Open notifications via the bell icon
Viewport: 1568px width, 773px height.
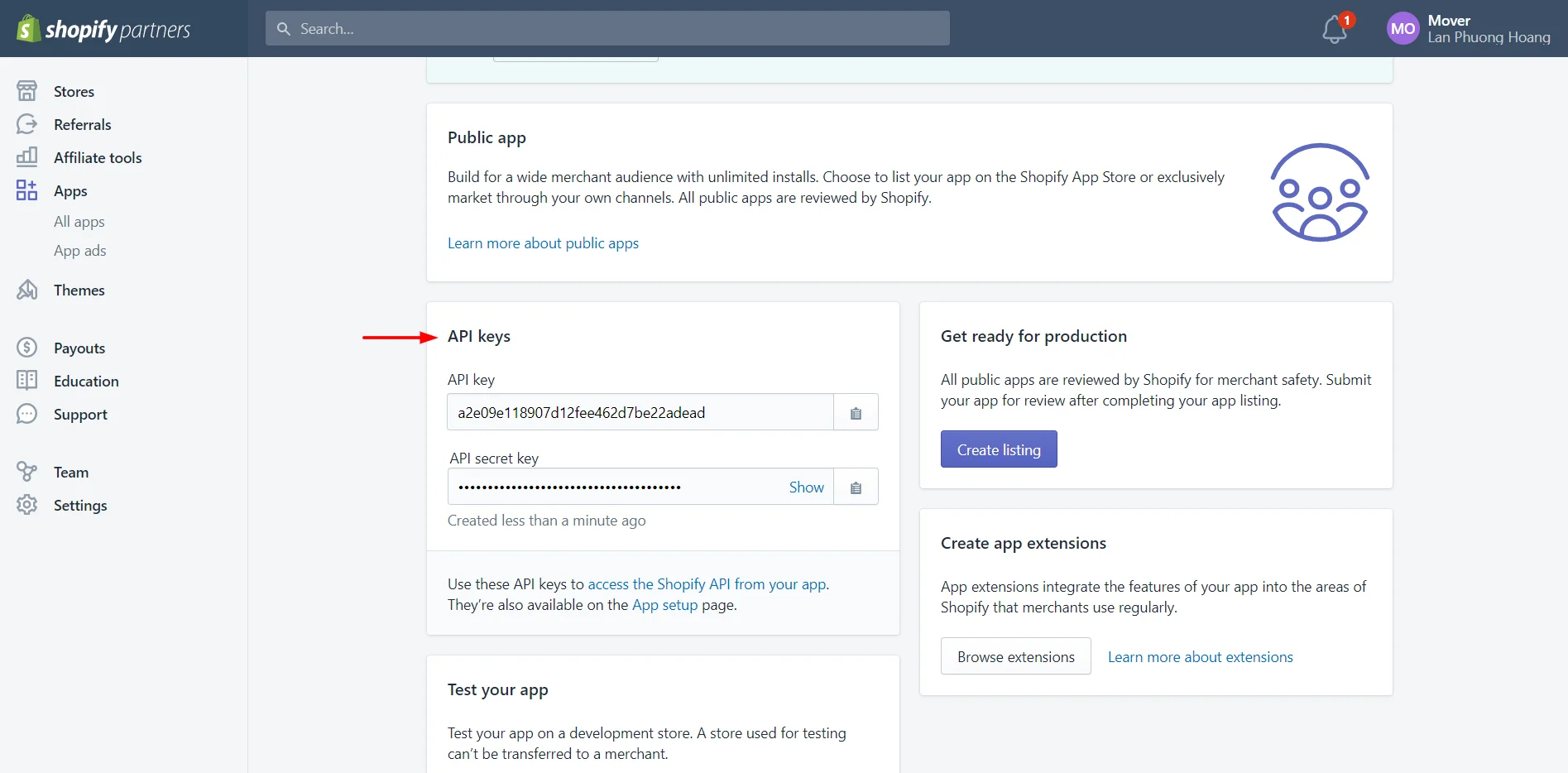point(1334,27)
